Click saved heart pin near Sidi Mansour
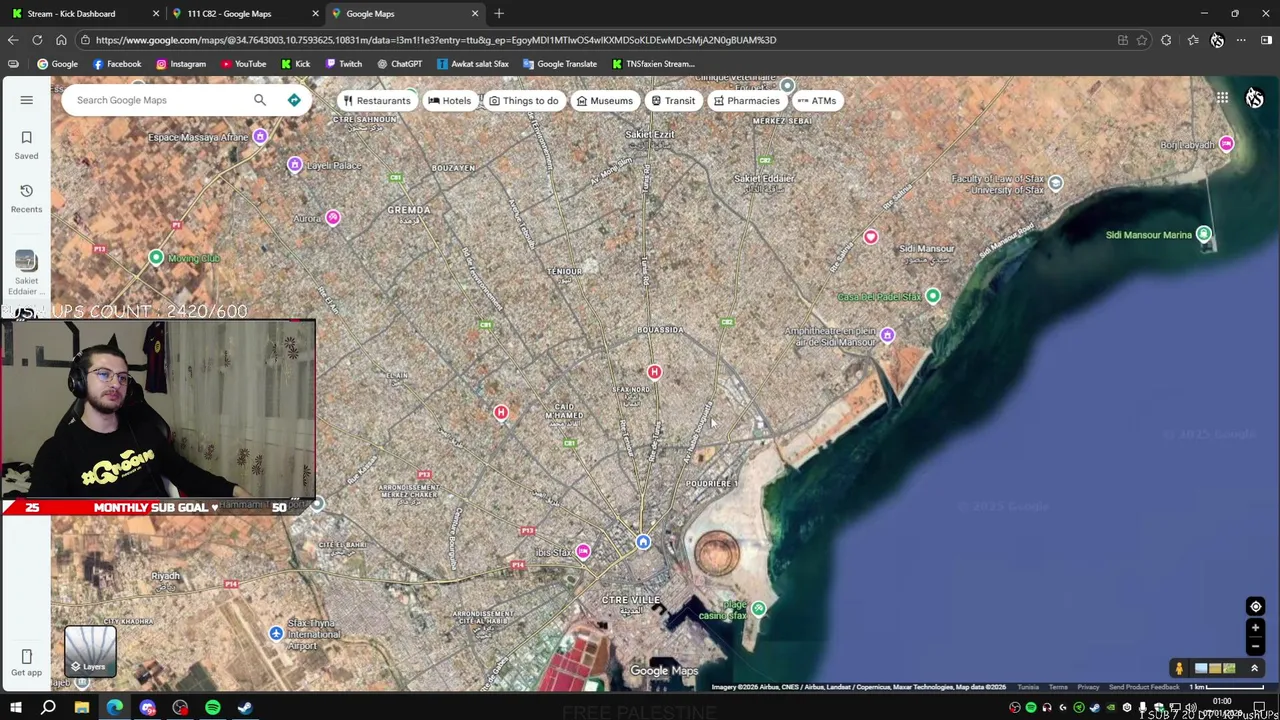 pyautogui.click(x=870, y=238)
